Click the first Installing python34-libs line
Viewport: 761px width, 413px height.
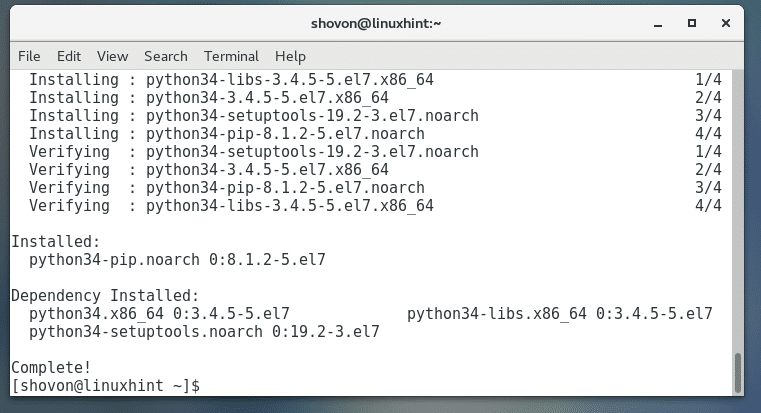point(231,80)
